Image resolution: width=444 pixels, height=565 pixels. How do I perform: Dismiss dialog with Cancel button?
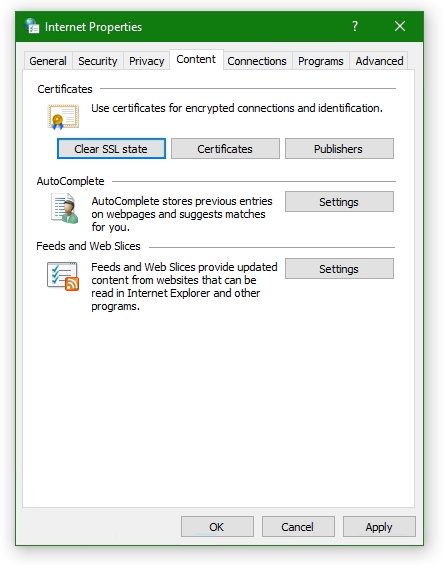click(298, 527)
